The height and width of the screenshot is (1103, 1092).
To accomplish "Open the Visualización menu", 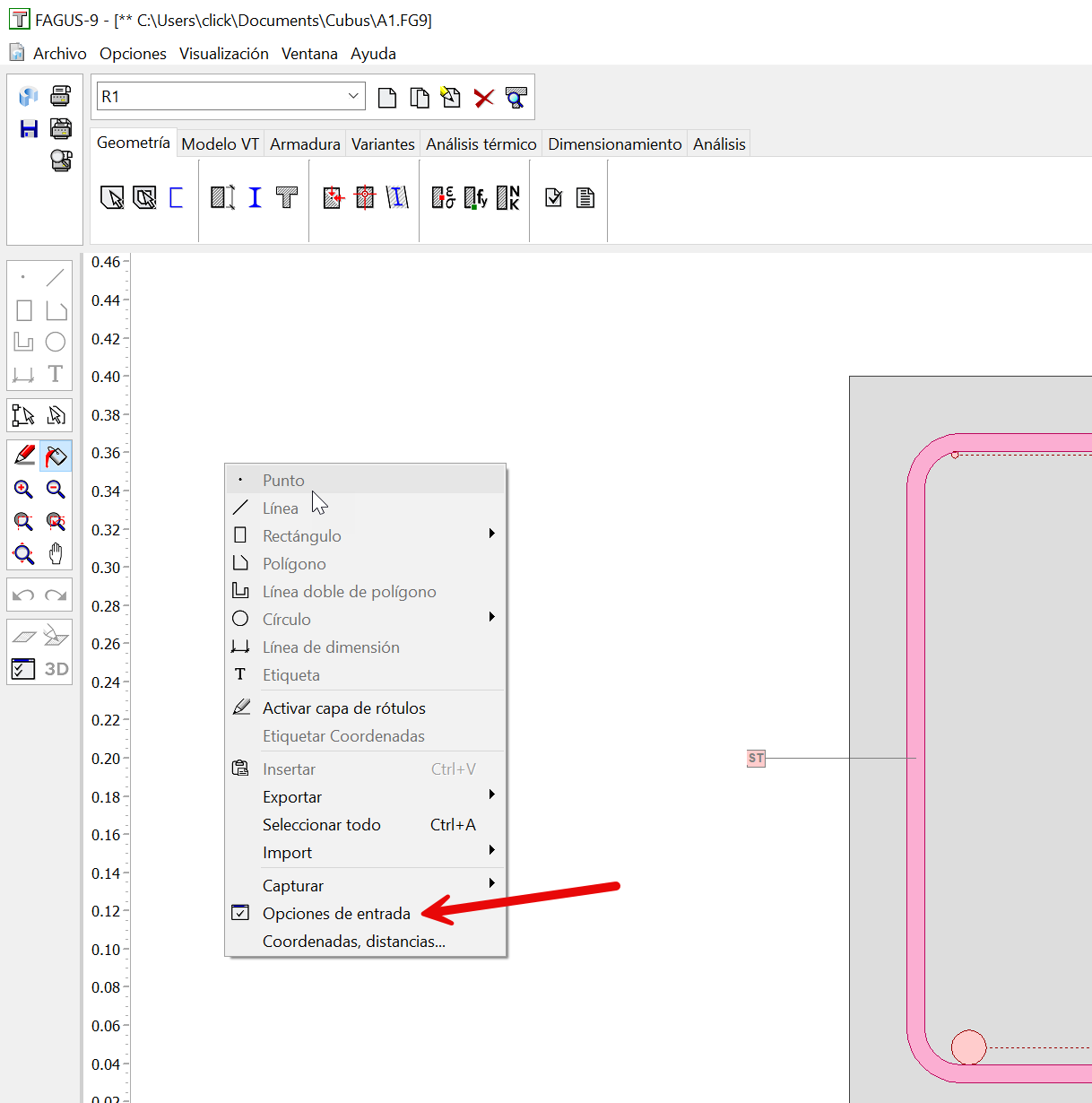I will click(224, 54).
